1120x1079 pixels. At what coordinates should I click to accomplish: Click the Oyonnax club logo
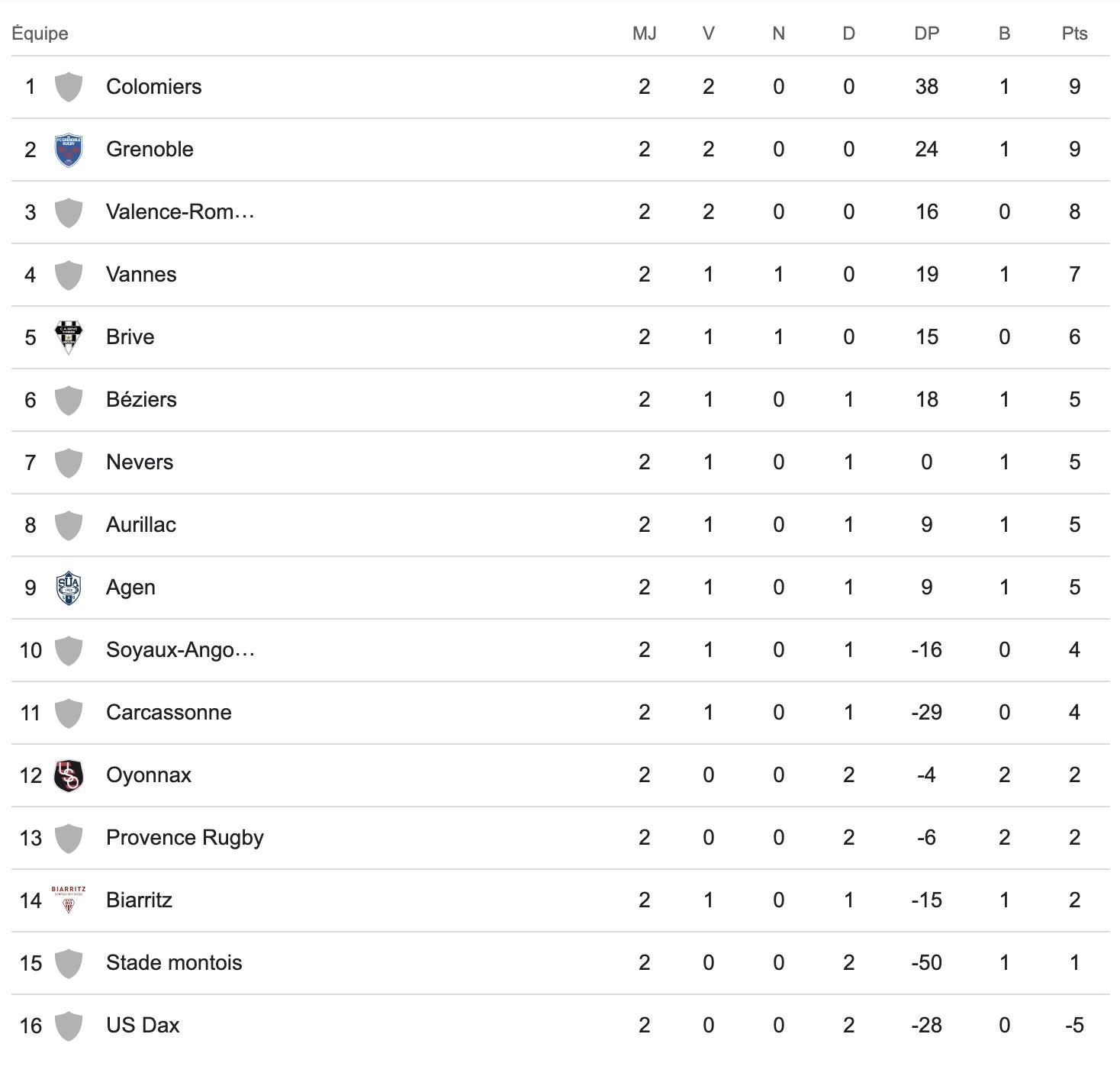pos(69,775)
